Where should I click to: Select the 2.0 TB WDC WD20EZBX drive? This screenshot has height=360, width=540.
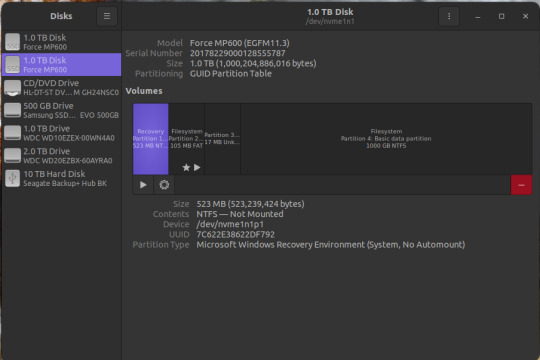[62, 155]
